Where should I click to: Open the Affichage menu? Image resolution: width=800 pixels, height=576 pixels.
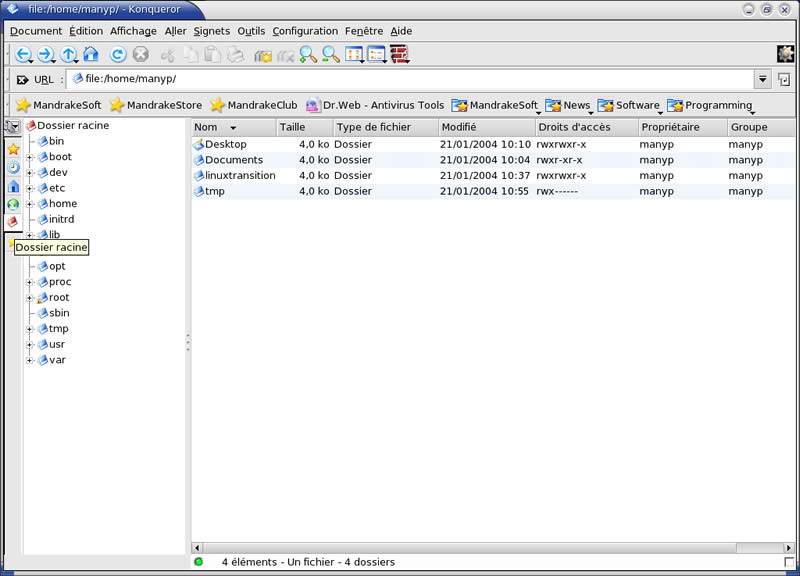pos(133,31)
